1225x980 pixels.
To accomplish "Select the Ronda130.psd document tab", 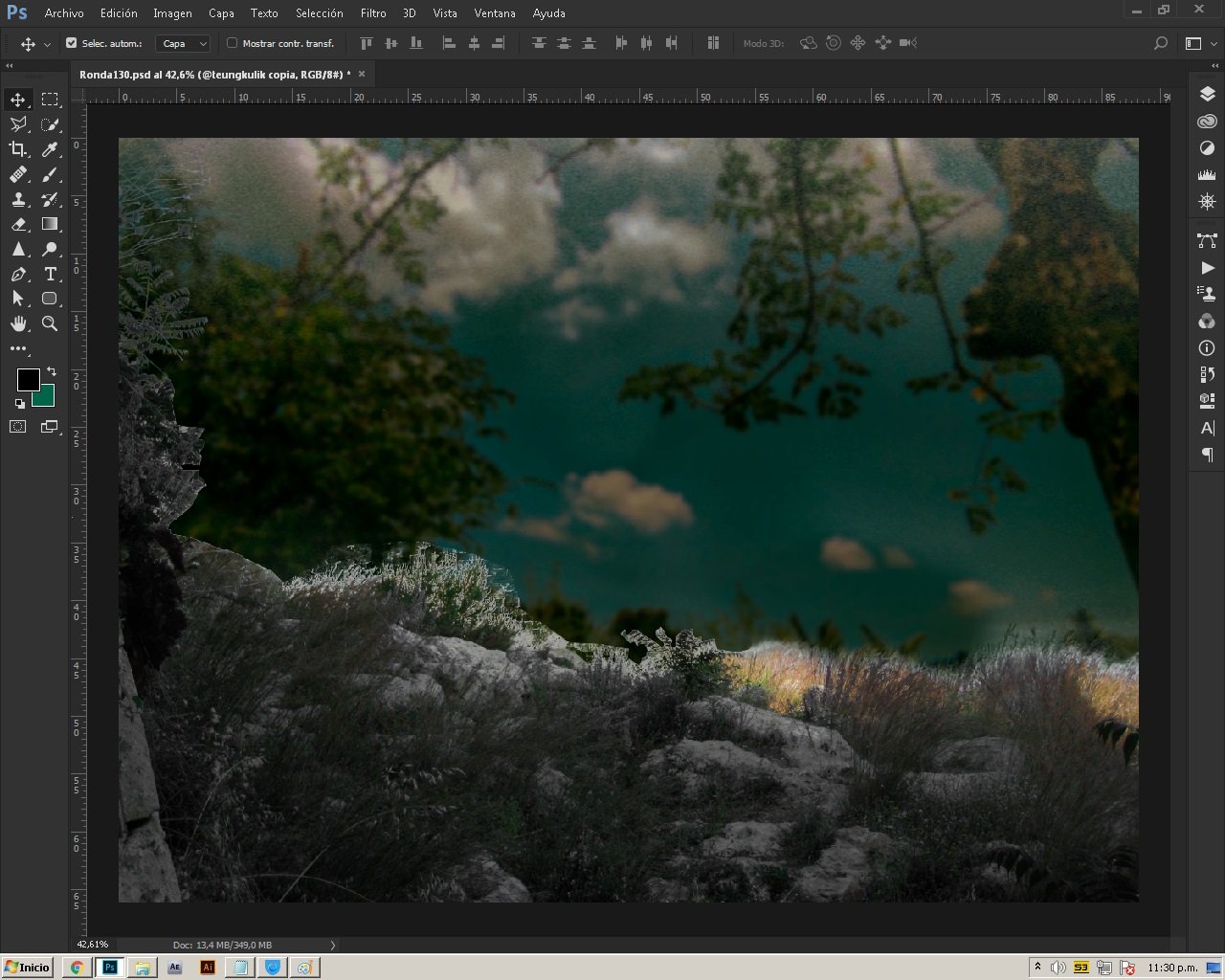I will 214,74.
